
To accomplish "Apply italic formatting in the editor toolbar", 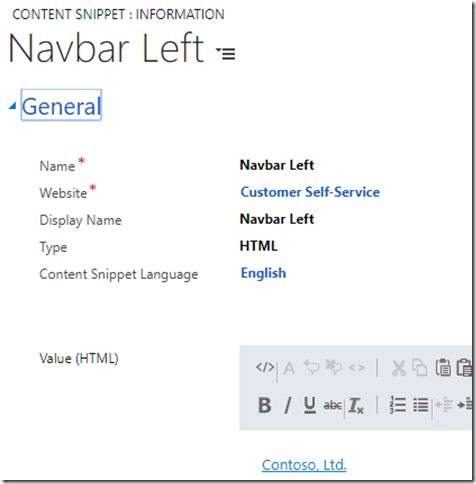I will coord(288,405).
